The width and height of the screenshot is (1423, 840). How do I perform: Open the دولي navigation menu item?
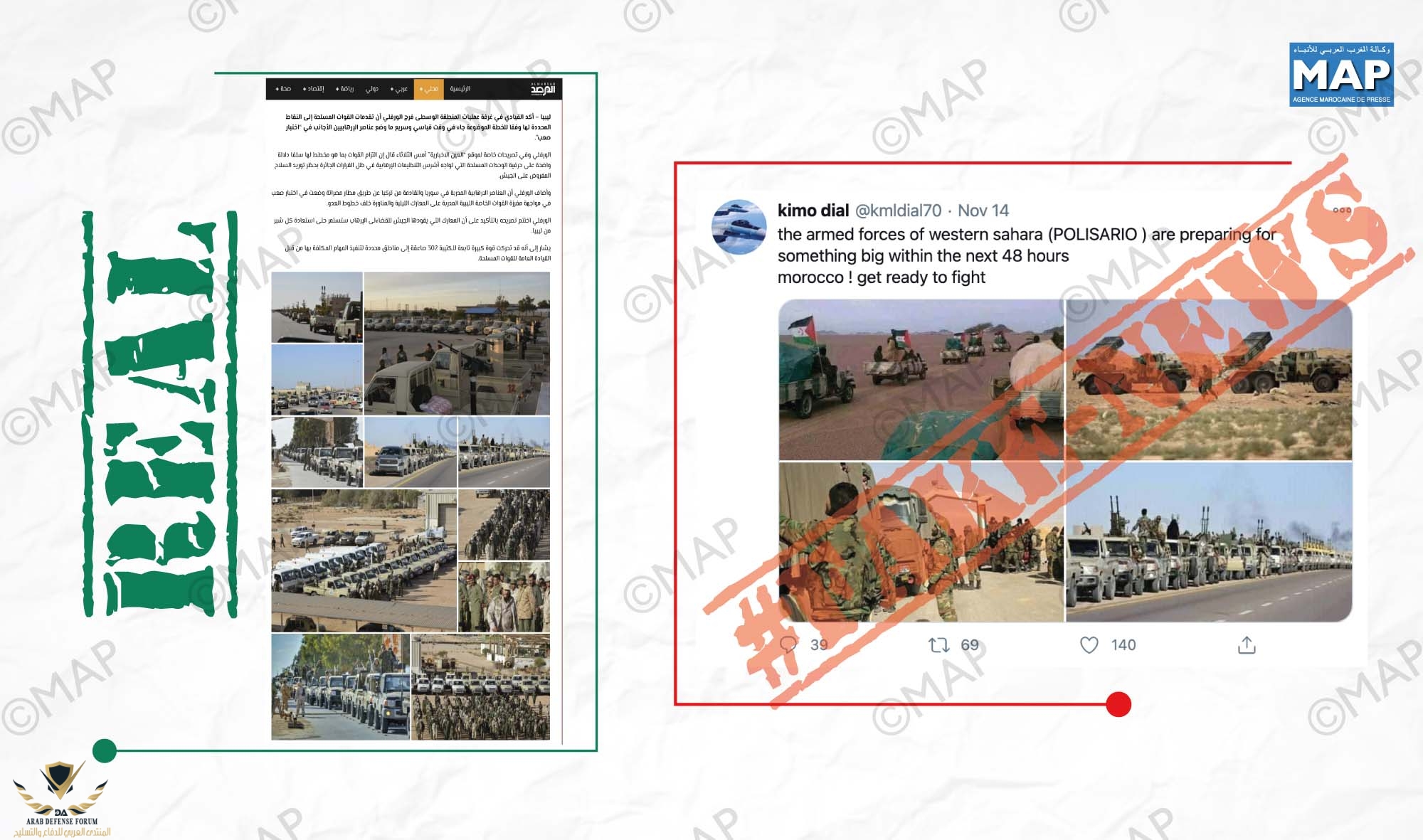tap(372, 89)
